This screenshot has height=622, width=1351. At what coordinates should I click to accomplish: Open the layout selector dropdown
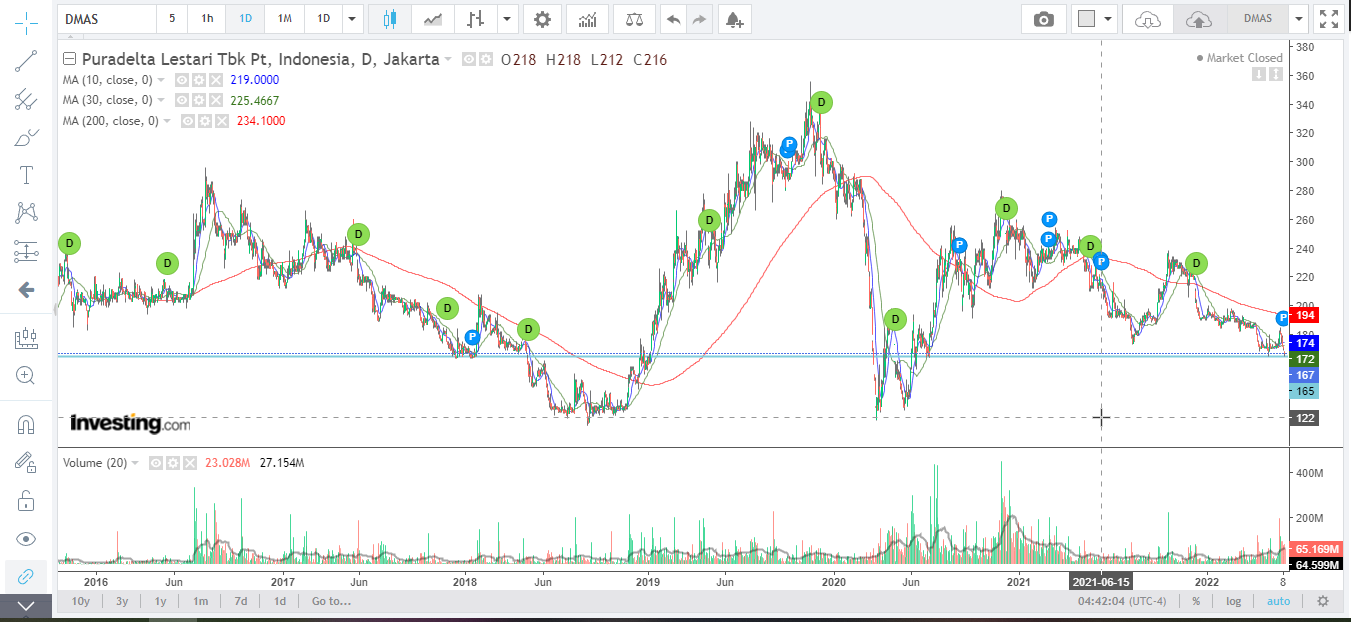click(1096, 18)
